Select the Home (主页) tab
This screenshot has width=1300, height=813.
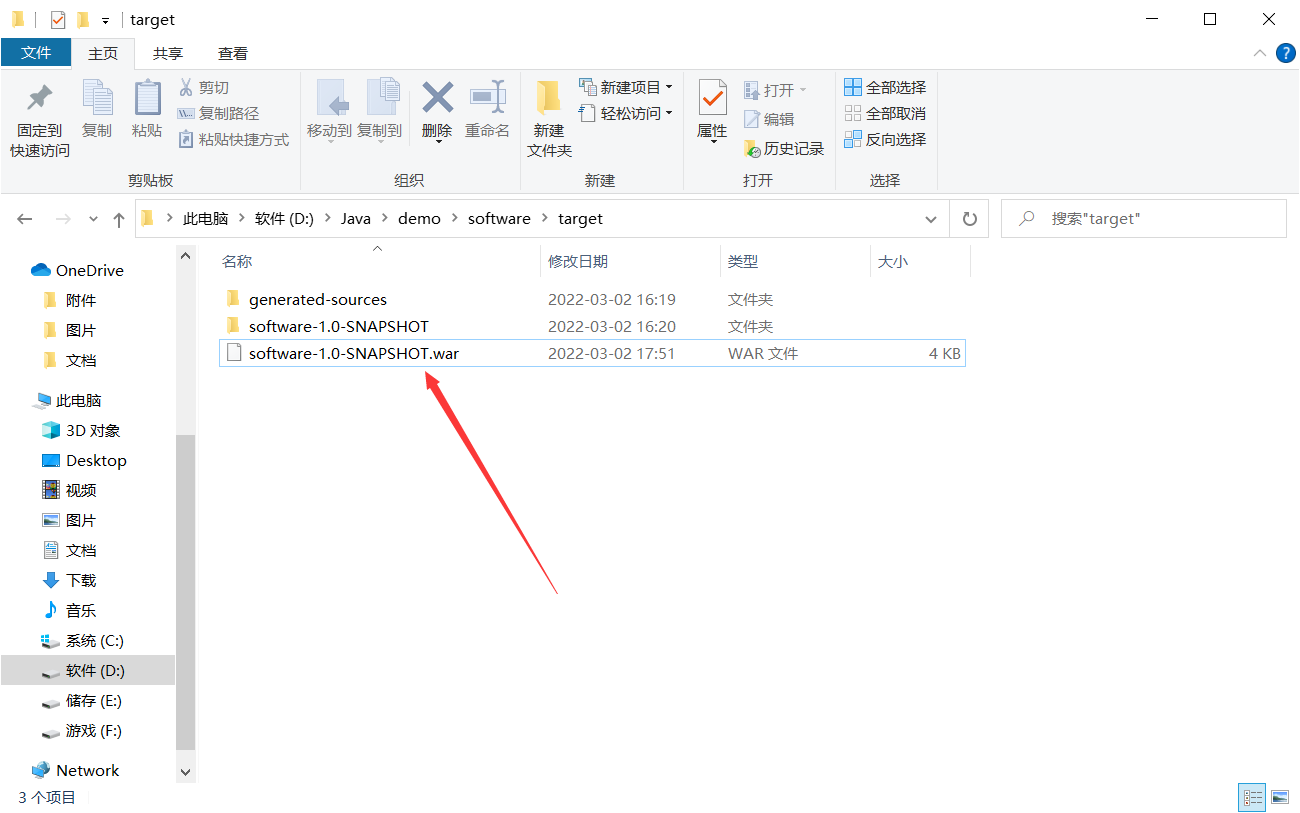tap(103, 54)
